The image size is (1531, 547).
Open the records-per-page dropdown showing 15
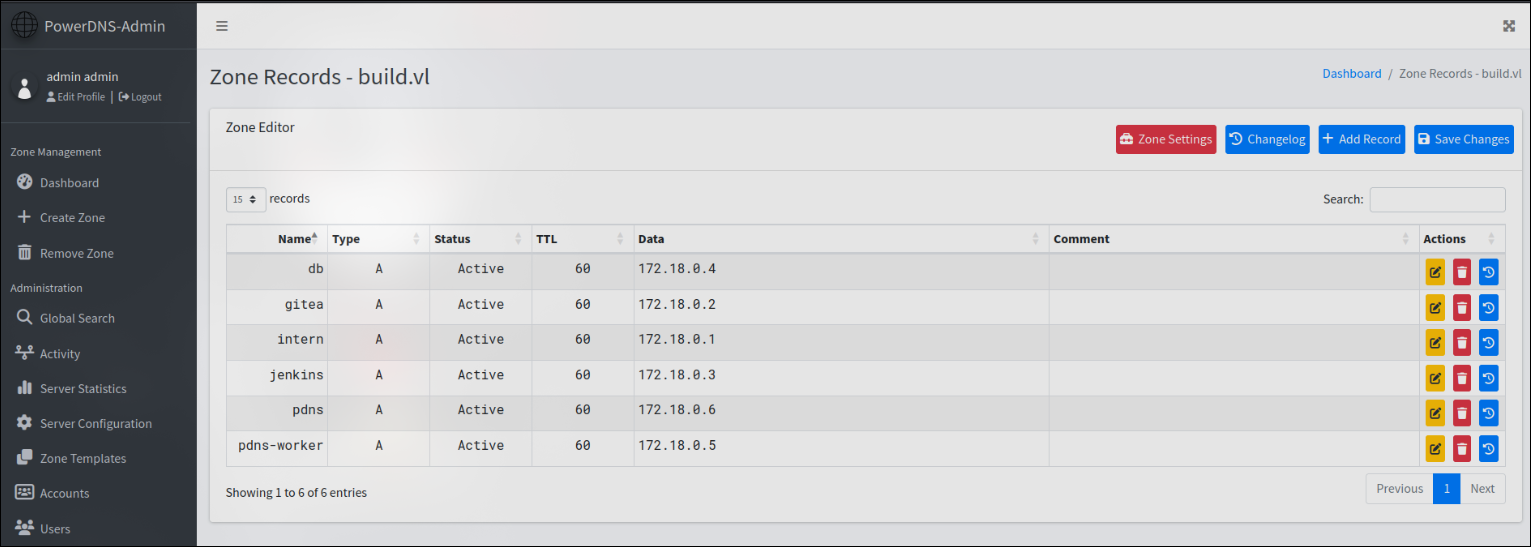[246, 199]
